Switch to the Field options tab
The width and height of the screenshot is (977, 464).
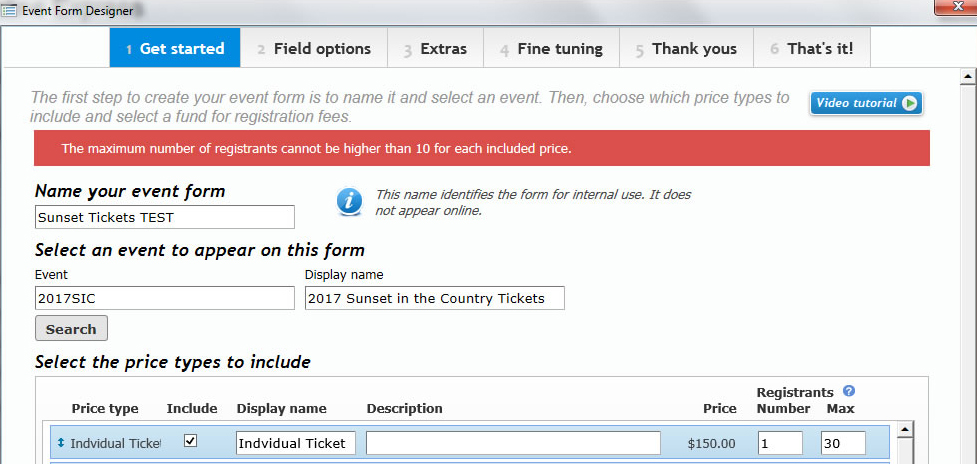(314, 49)
